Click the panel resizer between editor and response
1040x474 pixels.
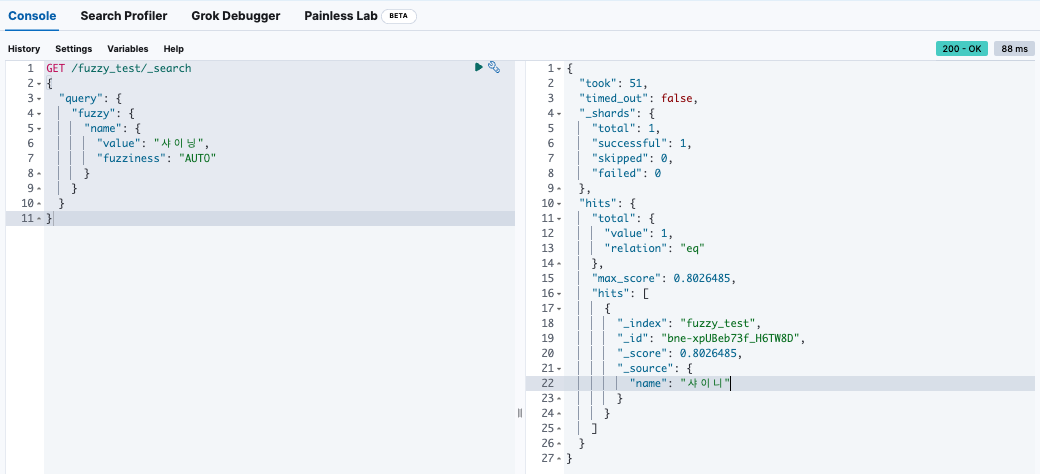coord(520,413)
